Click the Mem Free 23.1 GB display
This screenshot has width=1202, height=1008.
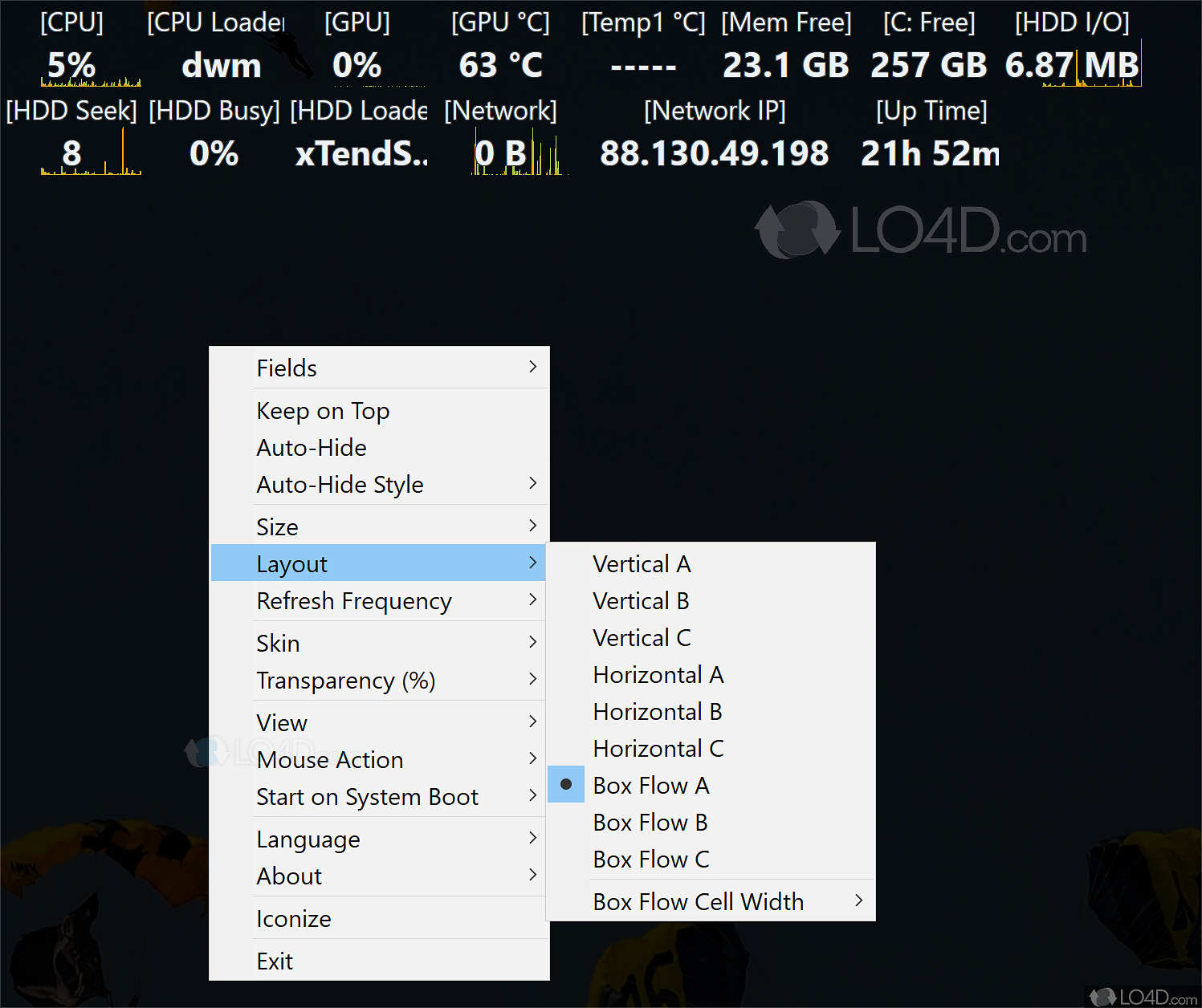(x=785, y=64)
